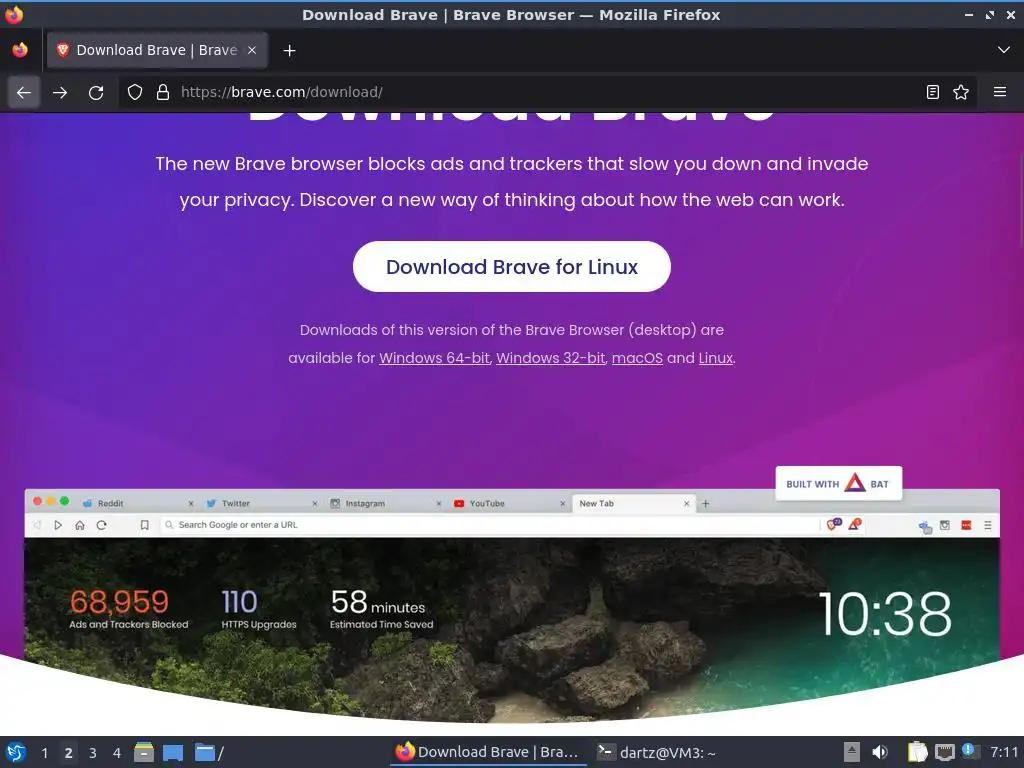Show desktop with the blue panel icon

(173, 753)
